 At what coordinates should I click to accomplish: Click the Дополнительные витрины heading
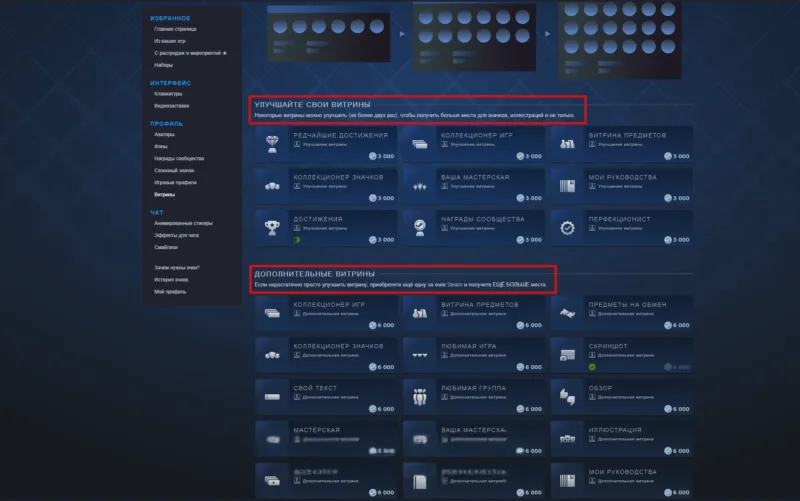(314, 274)
